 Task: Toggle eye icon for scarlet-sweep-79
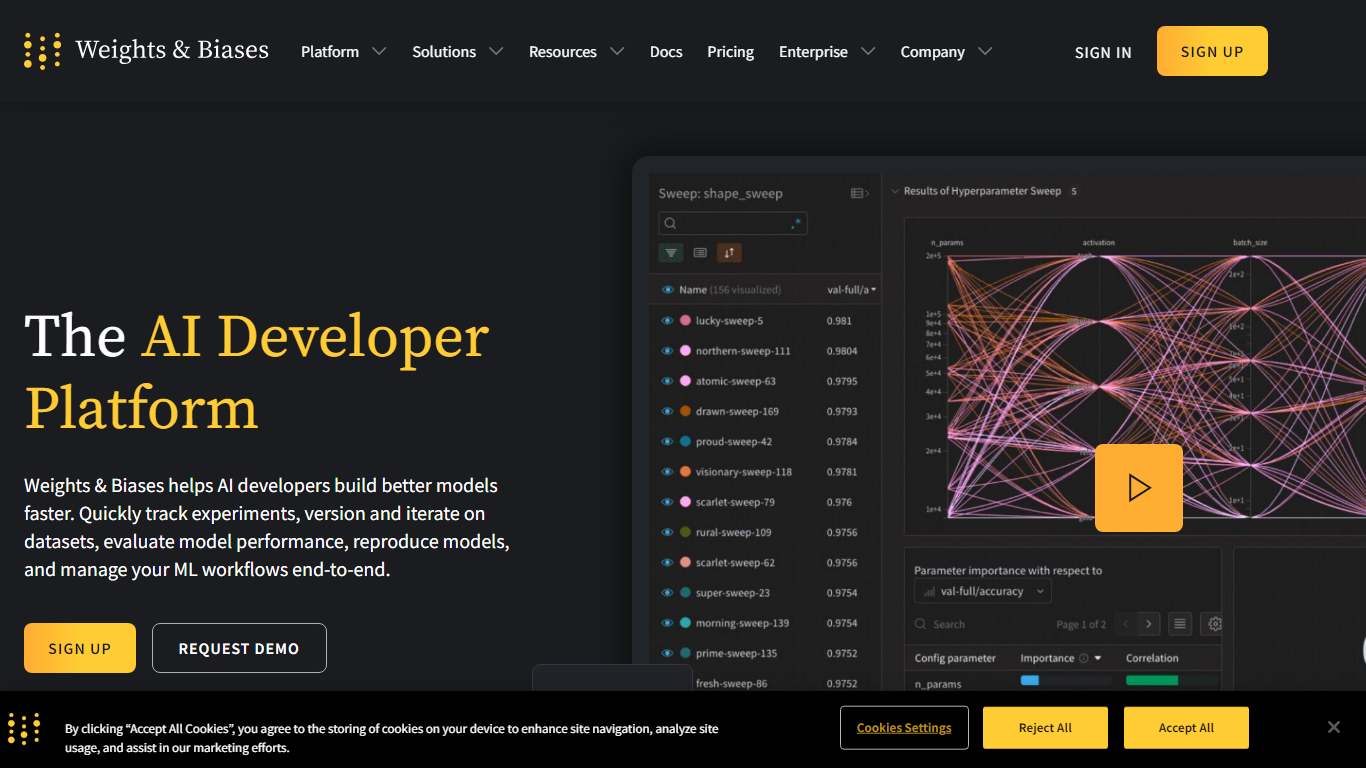(x=667, y=502)
